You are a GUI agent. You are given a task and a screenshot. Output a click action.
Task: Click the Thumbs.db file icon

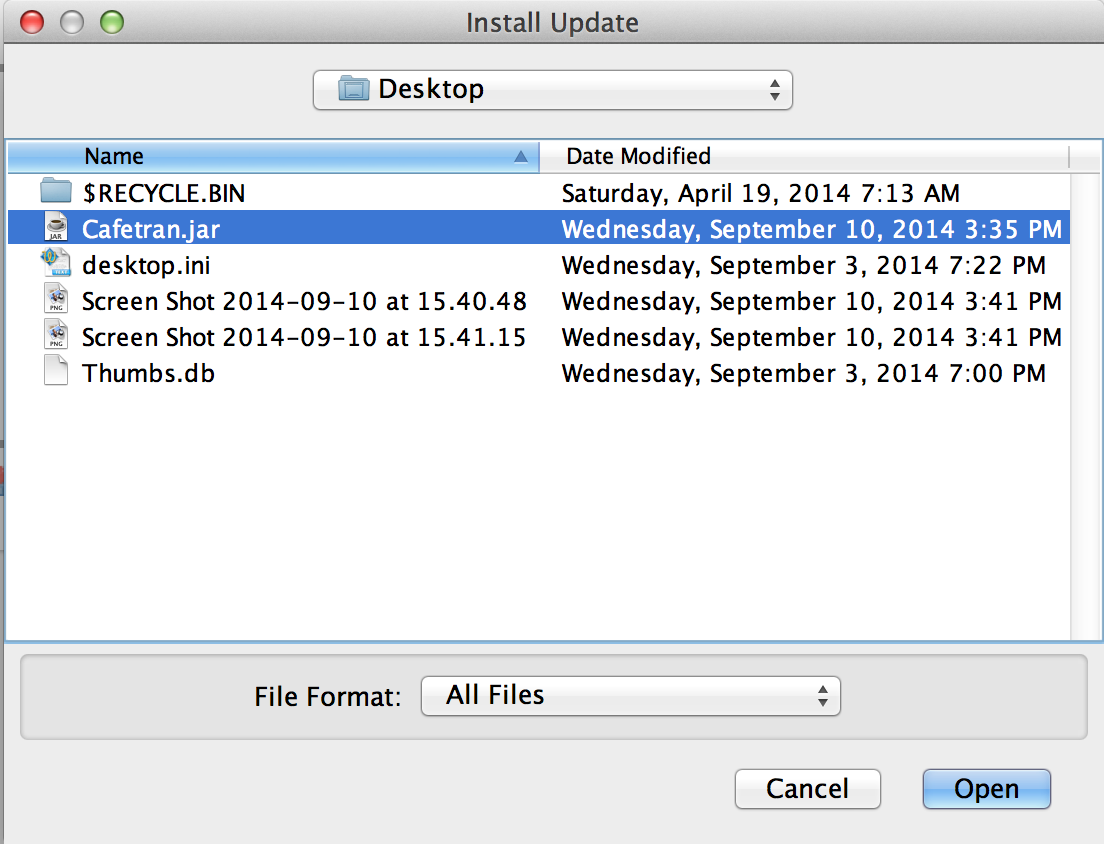pos(56,373)
